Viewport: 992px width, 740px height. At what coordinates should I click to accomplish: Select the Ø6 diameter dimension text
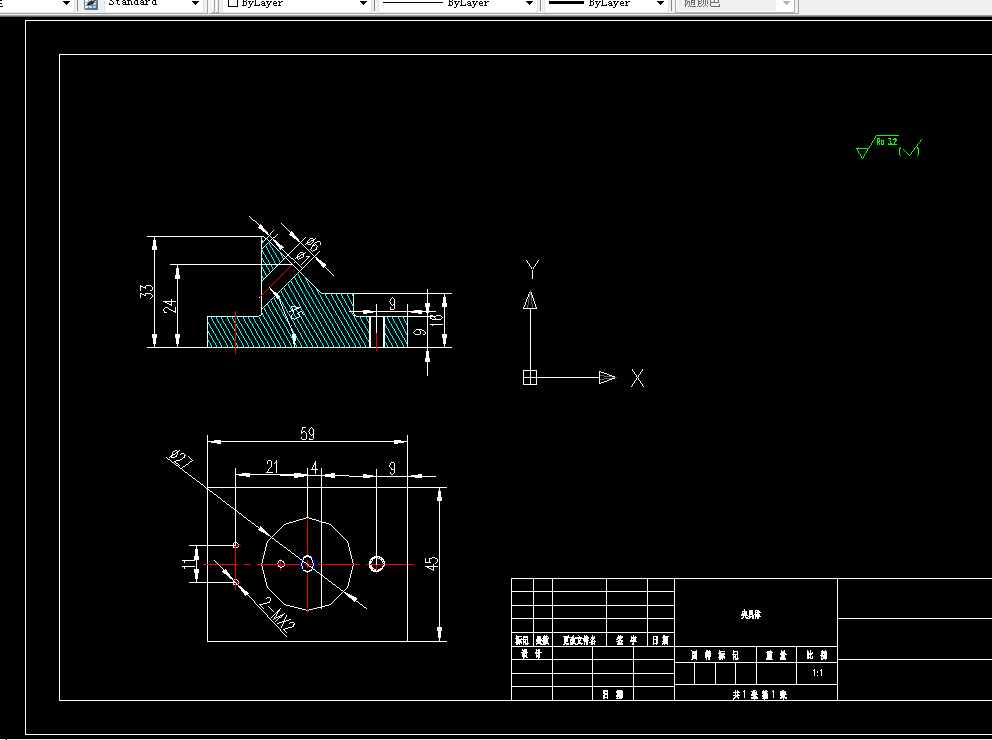pyautogui.click(x=313, y=244)
